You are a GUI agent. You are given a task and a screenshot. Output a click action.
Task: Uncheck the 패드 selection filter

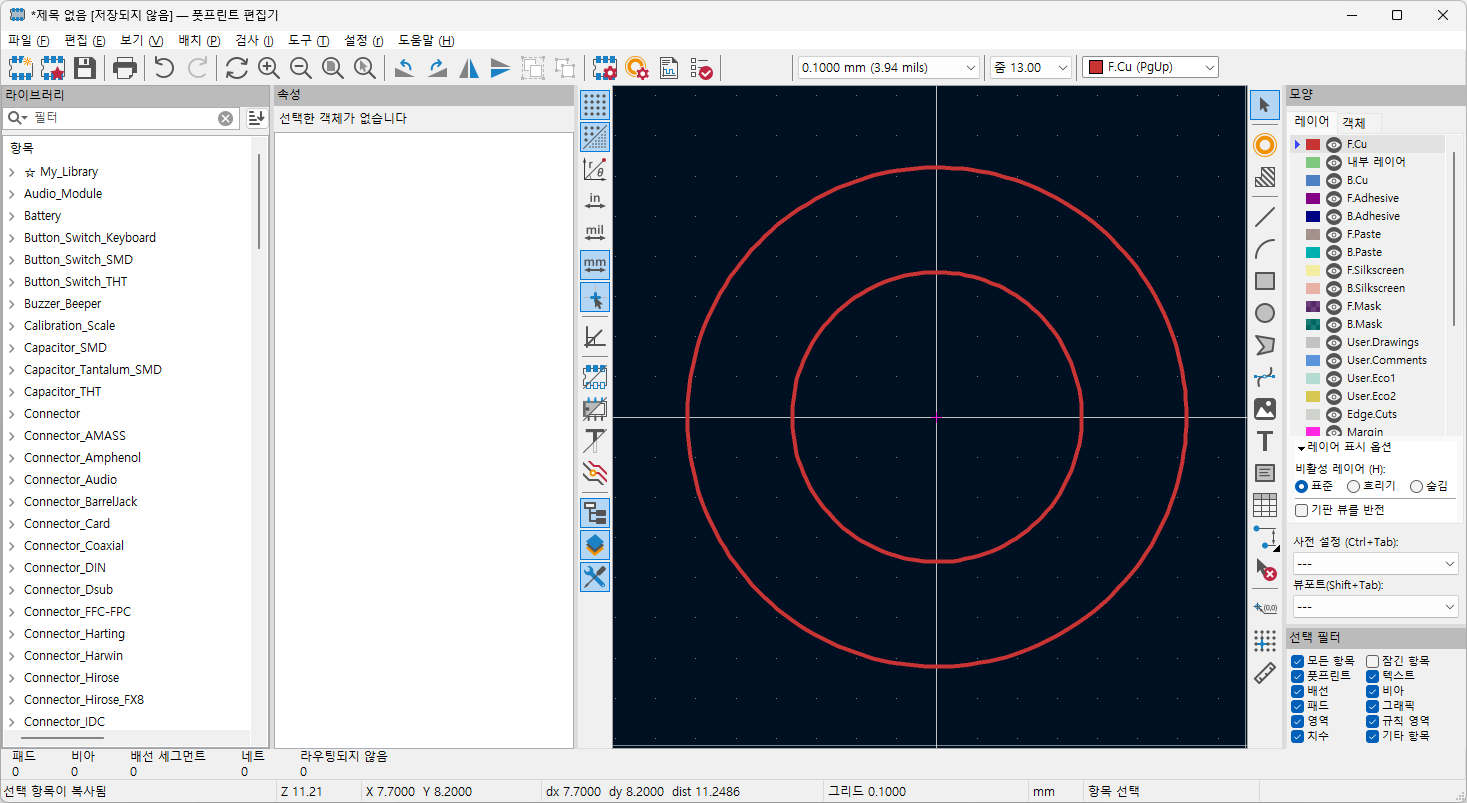pos(1297,706)
